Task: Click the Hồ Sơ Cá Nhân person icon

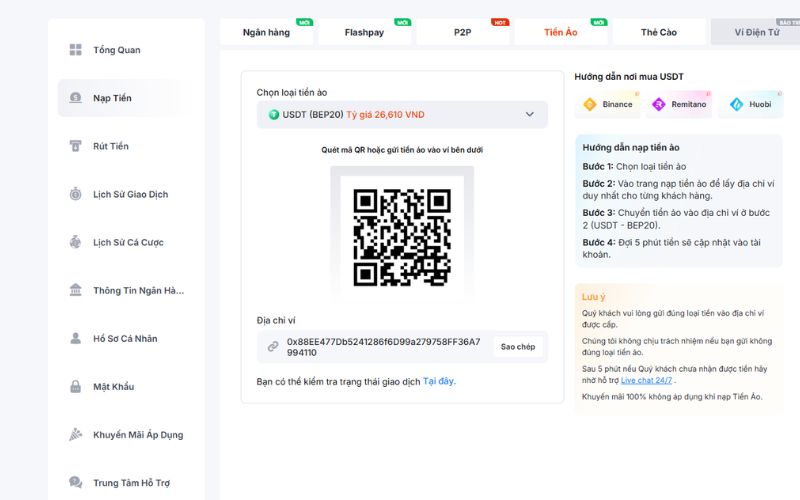Action: (x=76, y=338)
